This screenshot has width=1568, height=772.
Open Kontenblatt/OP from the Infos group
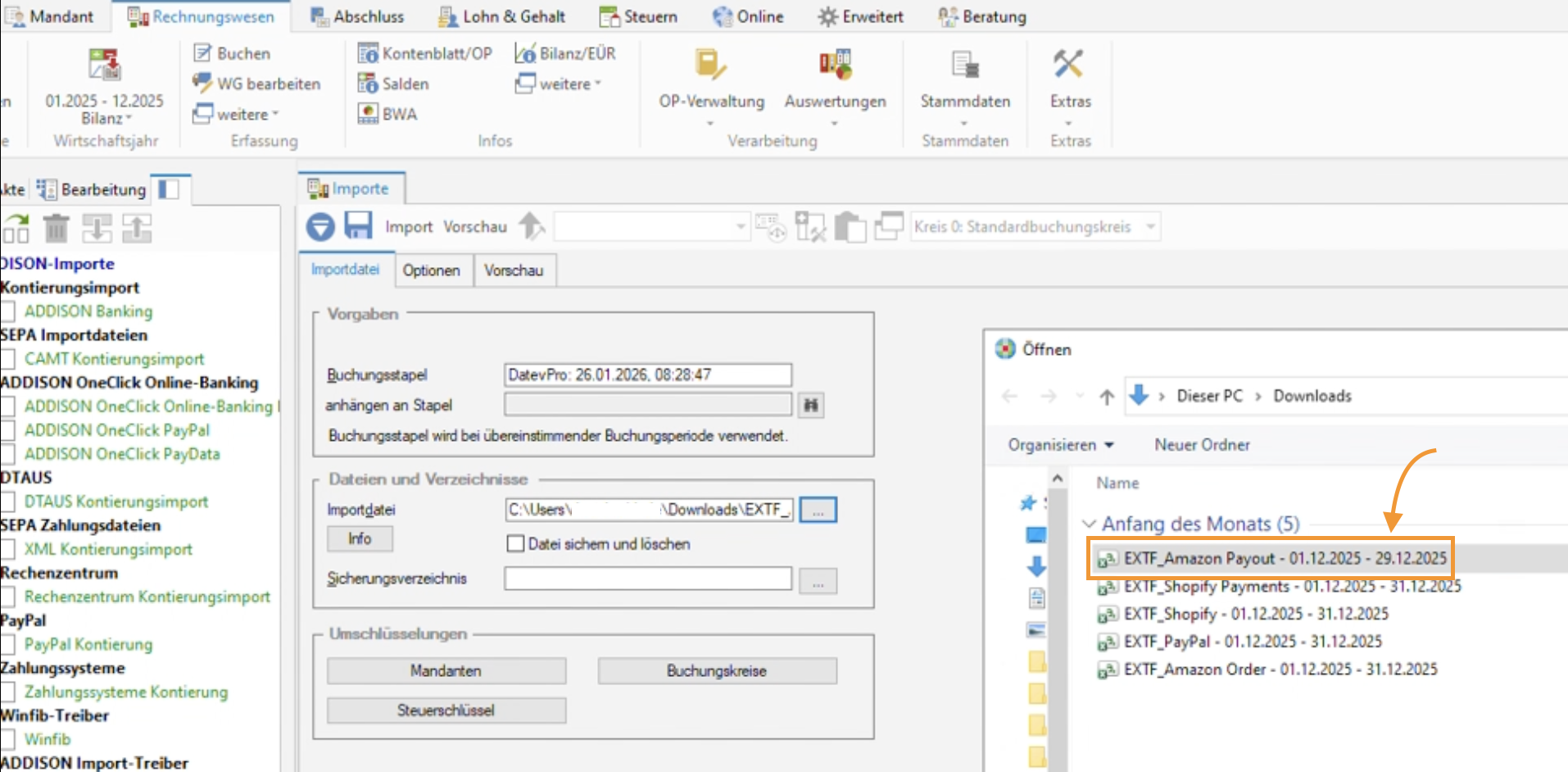click(368, 53)
